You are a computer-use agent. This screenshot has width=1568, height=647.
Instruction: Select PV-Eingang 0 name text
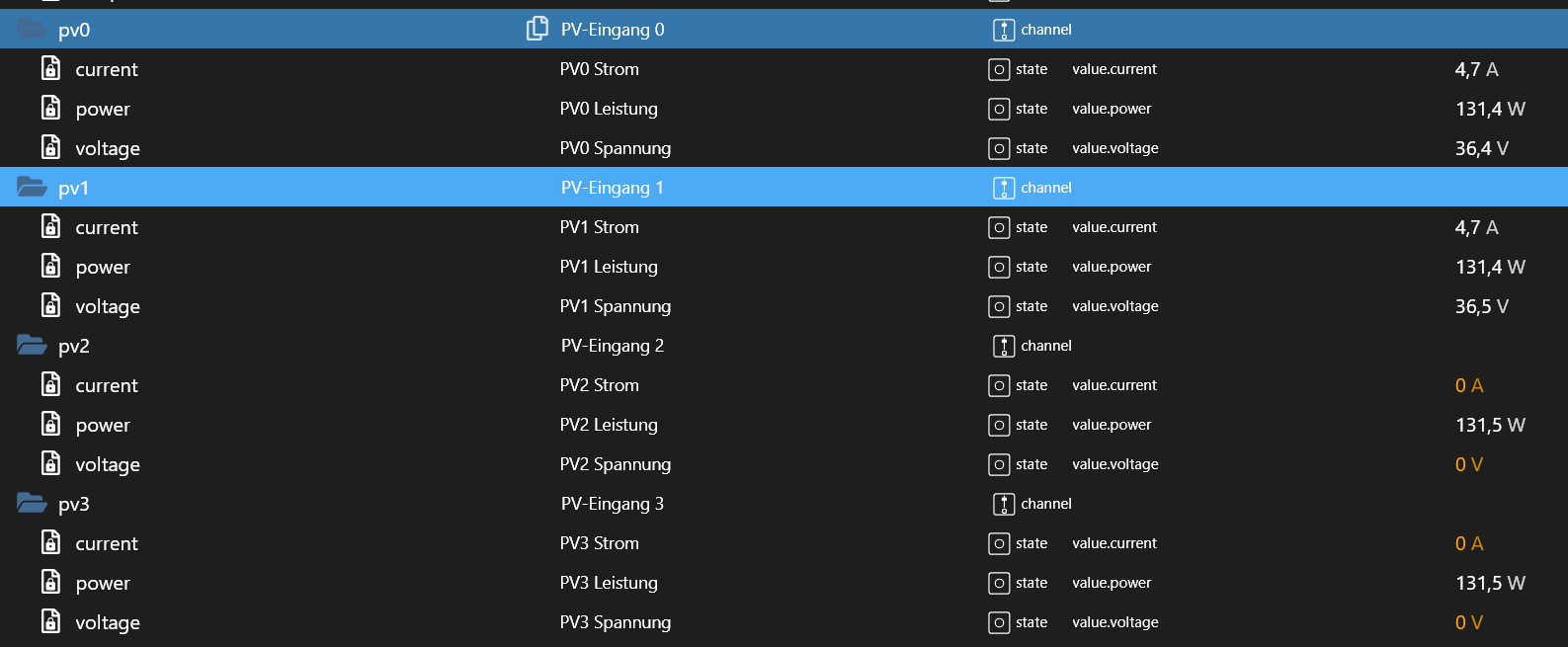tap(613, 30)
